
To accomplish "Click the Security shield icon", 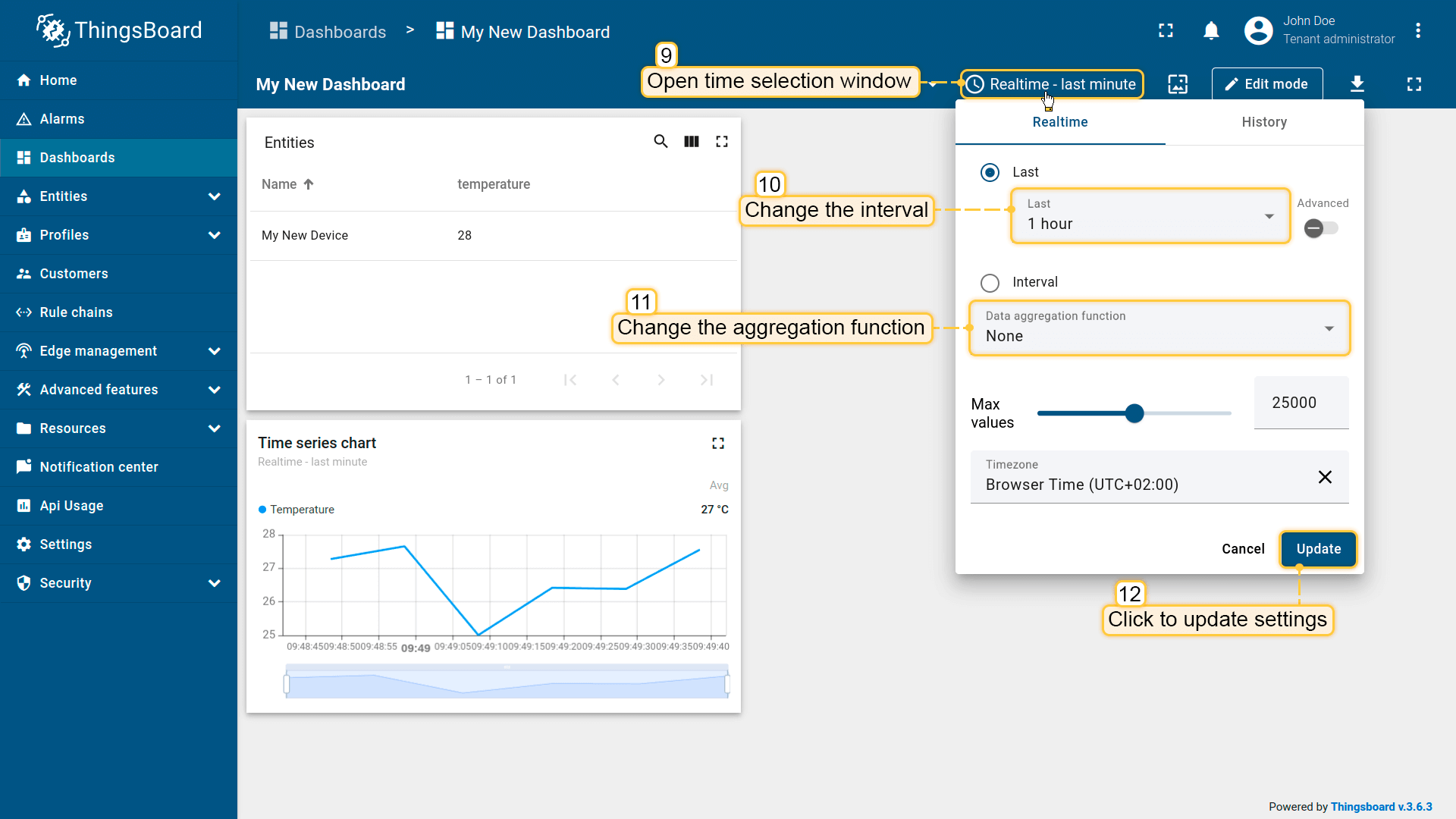I will (x=24, y=583).
